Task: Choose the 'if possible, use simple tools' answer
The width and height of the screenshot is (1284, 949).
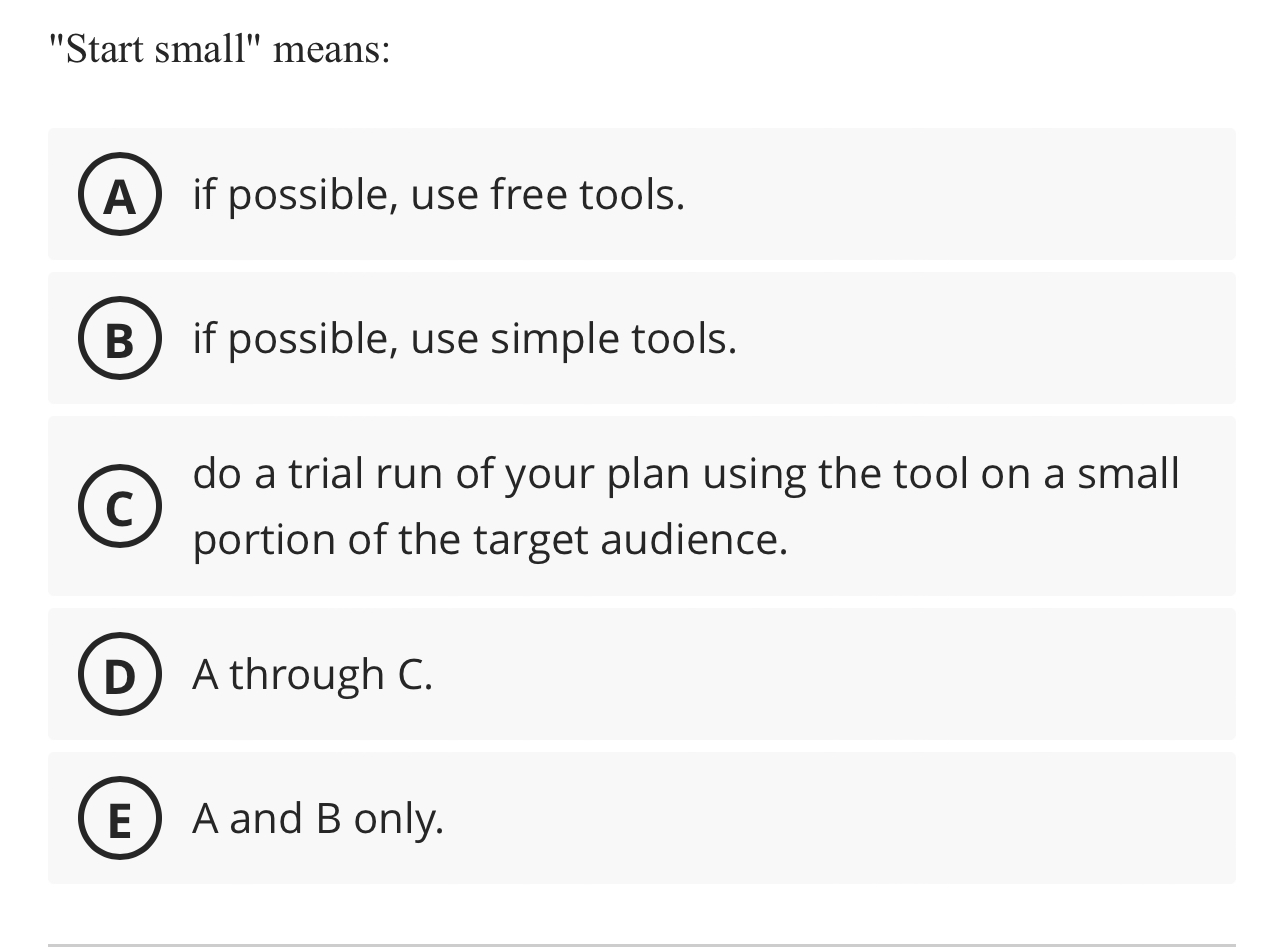Action: click(x=463, y=338)
